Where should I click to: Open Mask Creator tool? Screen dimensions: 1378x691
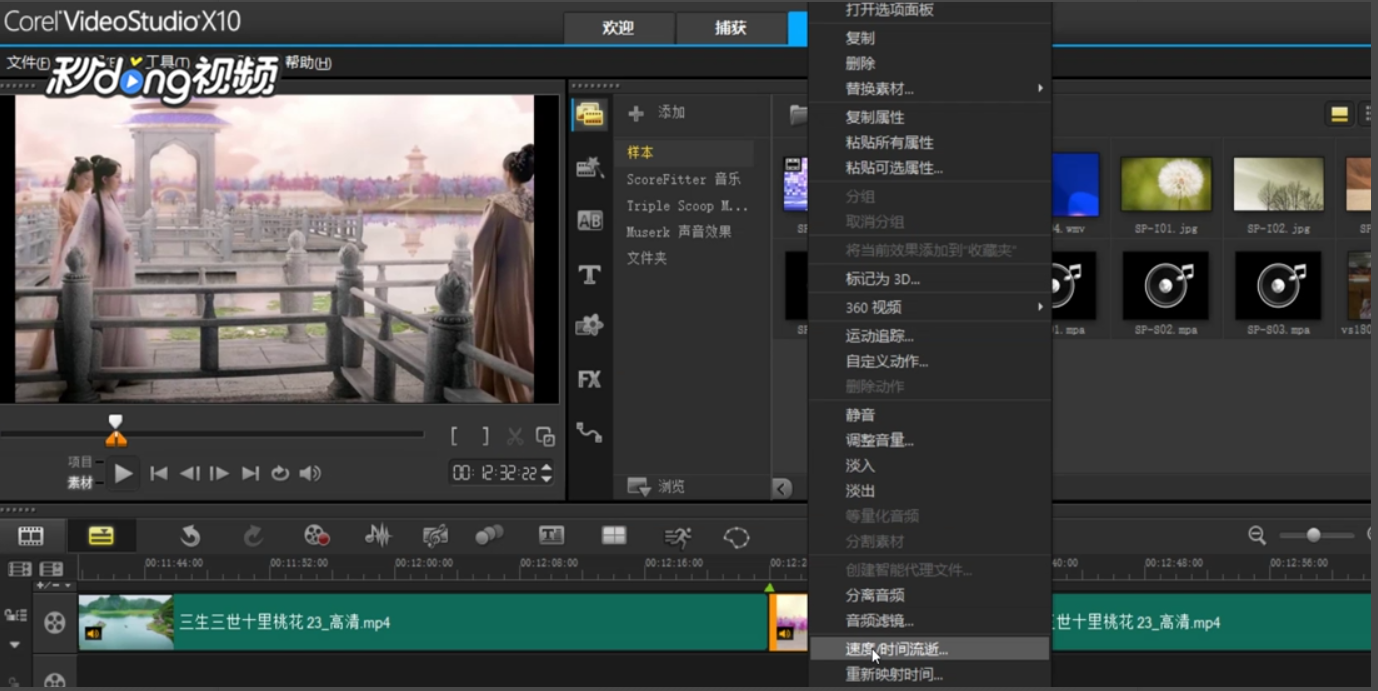click(x=737, y=537)
